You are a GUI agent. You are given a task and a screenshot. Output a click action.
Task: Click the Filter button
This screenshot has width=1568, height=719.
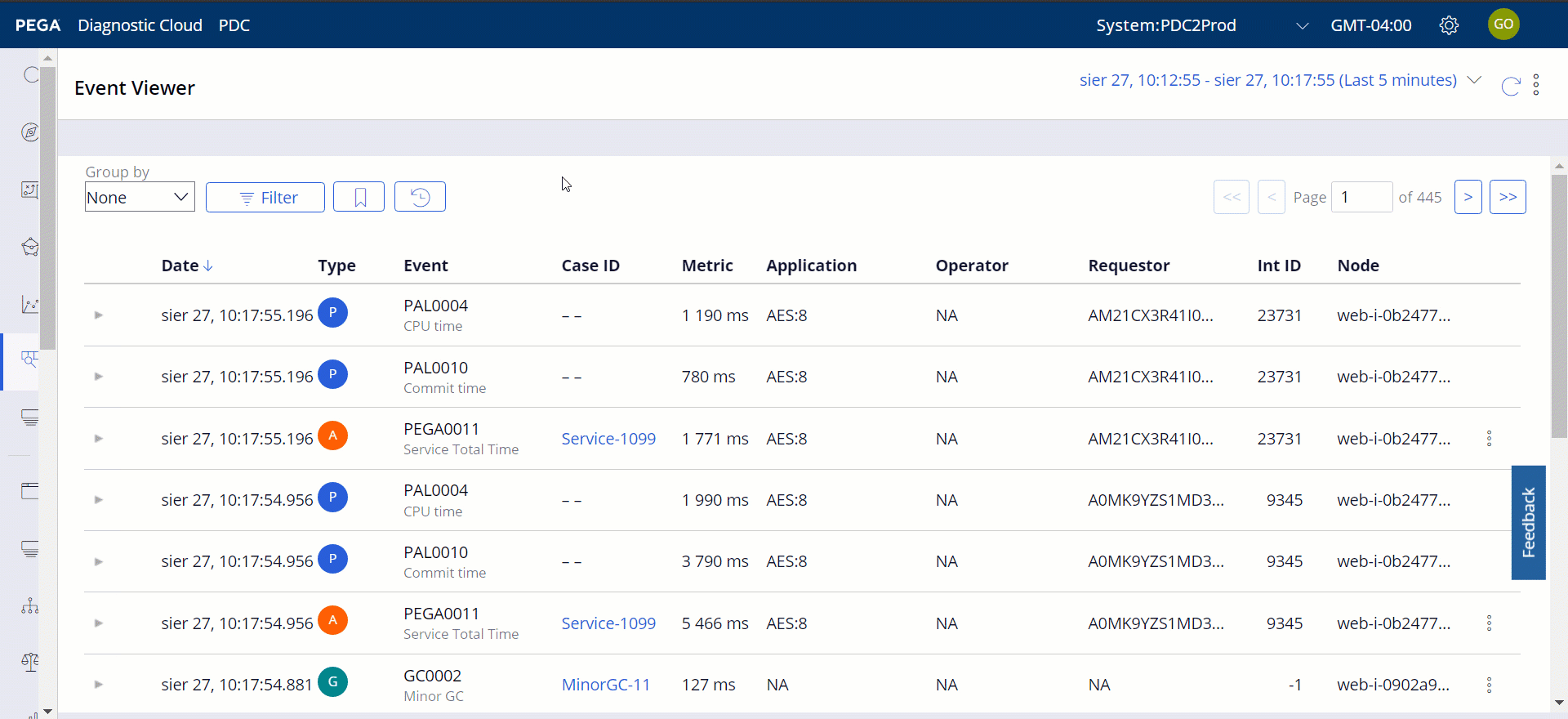[265, 197]
